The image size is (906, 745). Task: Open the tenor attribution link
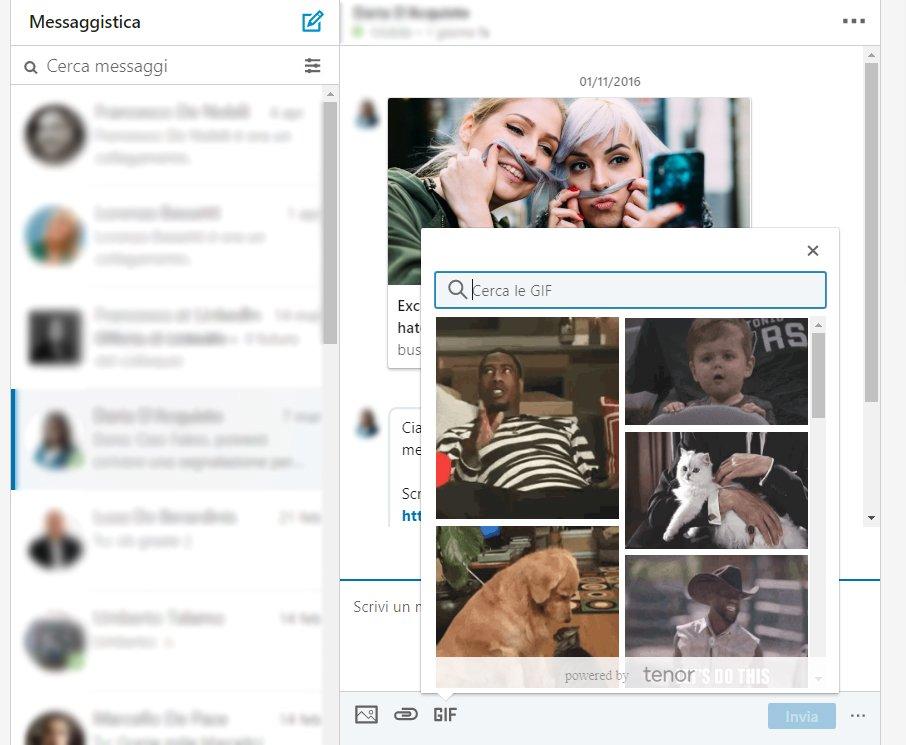click(x=667, y=675)
